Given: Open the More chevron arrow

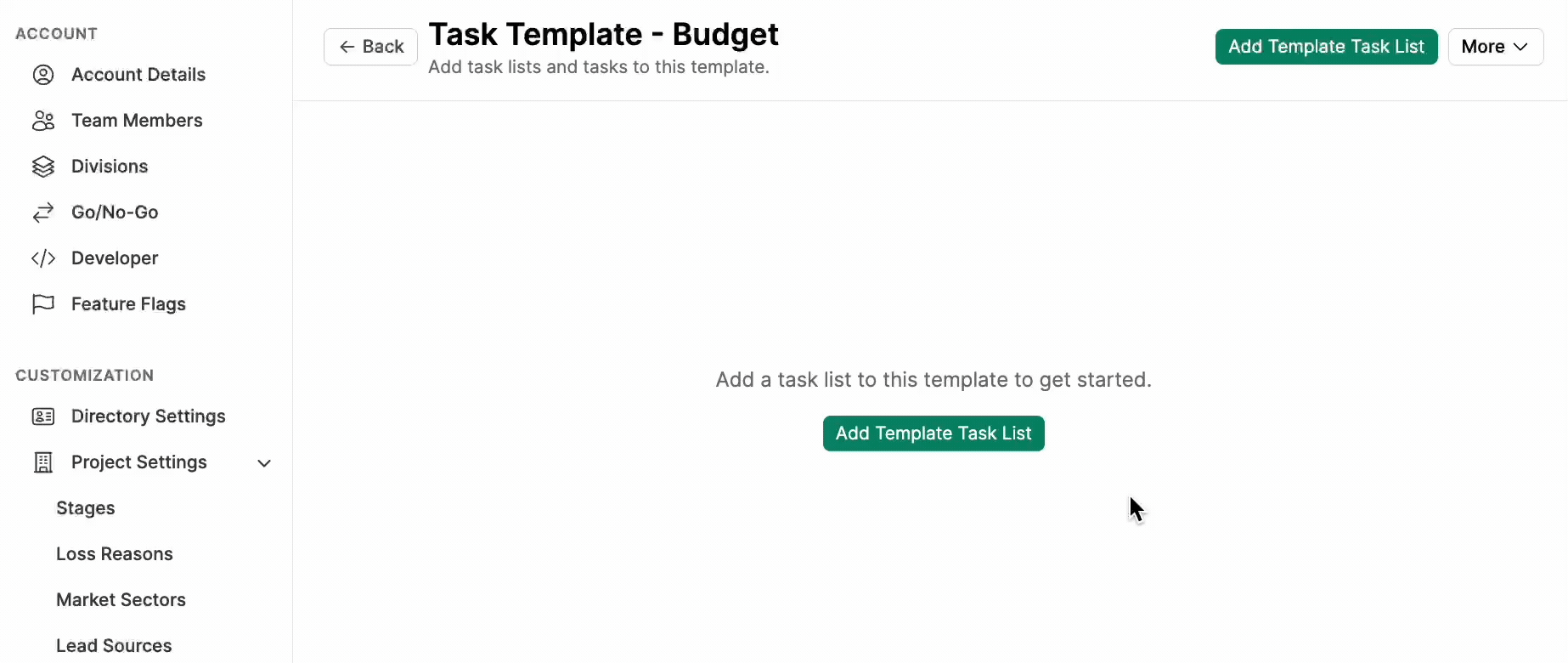Looking at the screenshot, I should tap(1520, 48).
